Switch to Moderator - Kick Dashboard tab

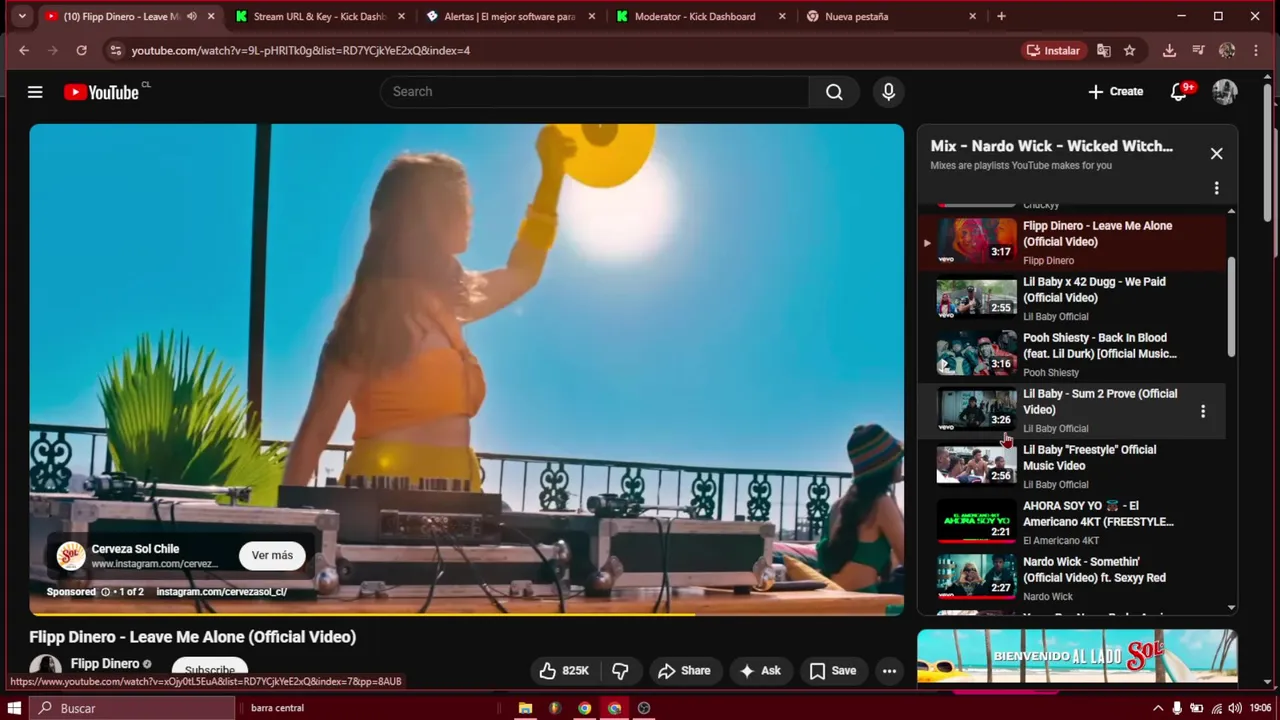click(694, 17)
